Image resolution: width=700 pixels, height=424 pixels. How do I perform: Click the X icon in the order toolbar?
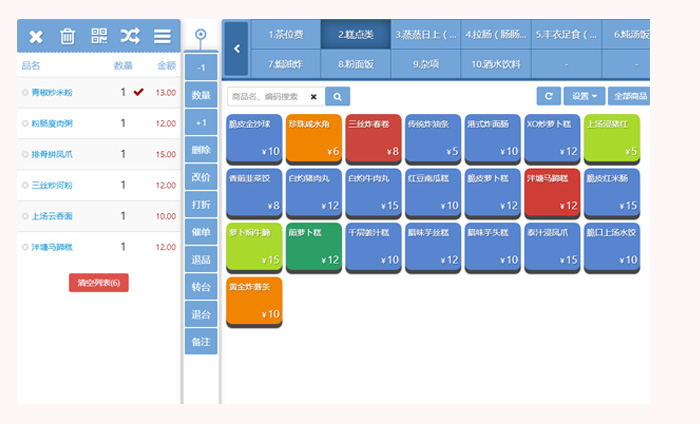[36, 36]
